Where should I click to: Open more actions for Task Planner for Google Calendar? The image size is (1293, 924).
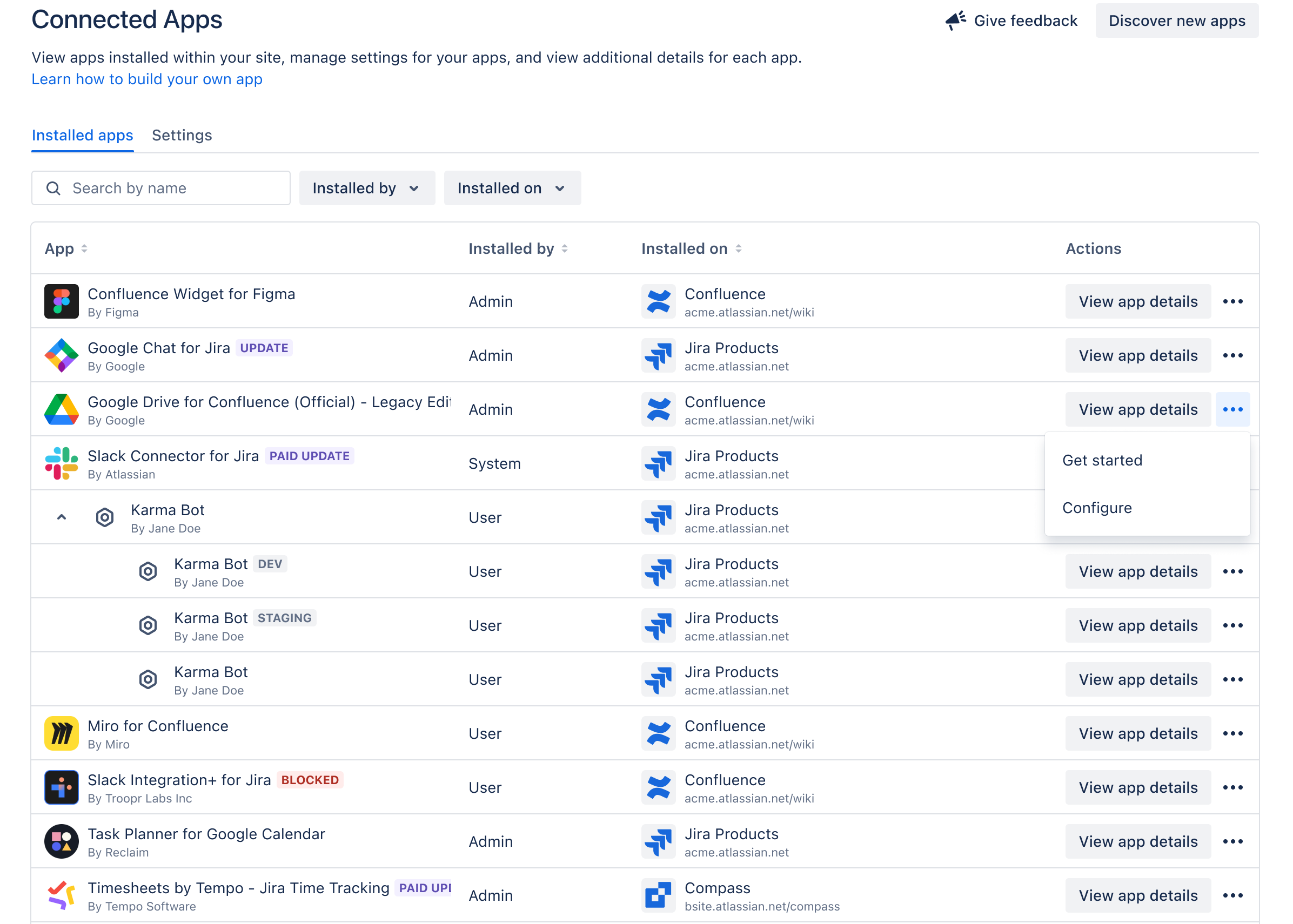point(1232,841)
